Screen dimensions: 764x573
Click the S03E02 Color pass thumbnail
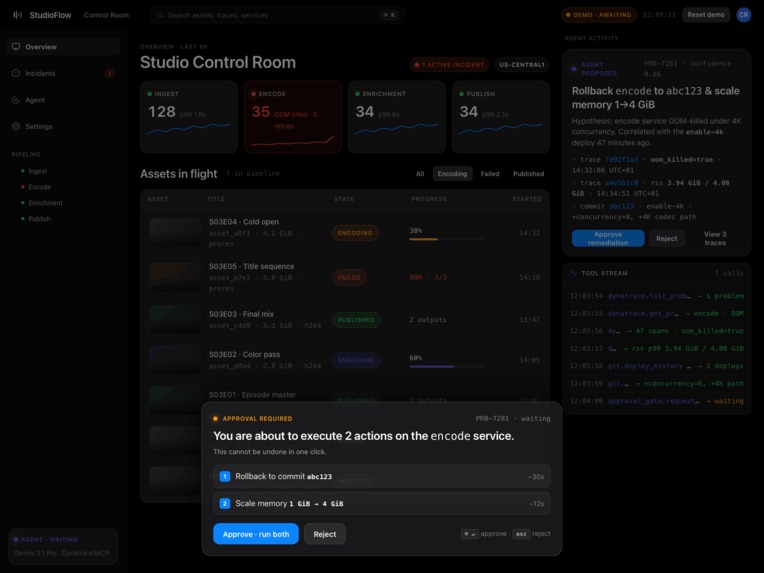[174, 360]
